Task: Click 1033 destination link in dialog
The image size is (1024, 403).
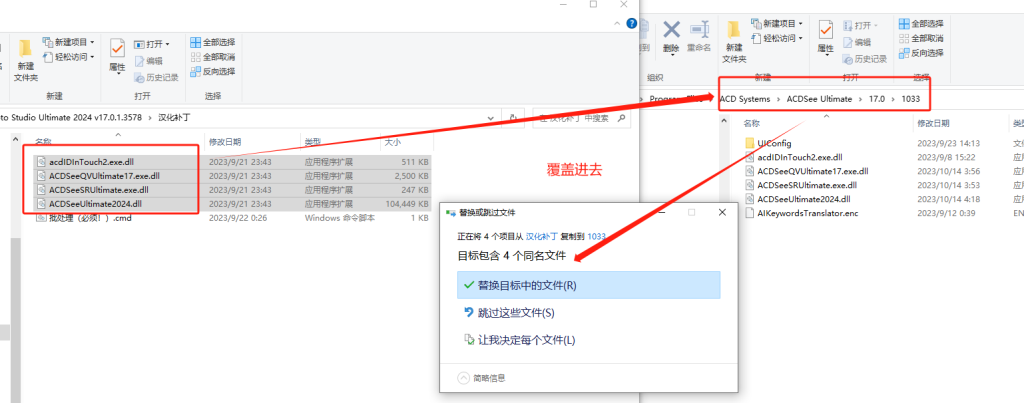Action: point(596,236)
